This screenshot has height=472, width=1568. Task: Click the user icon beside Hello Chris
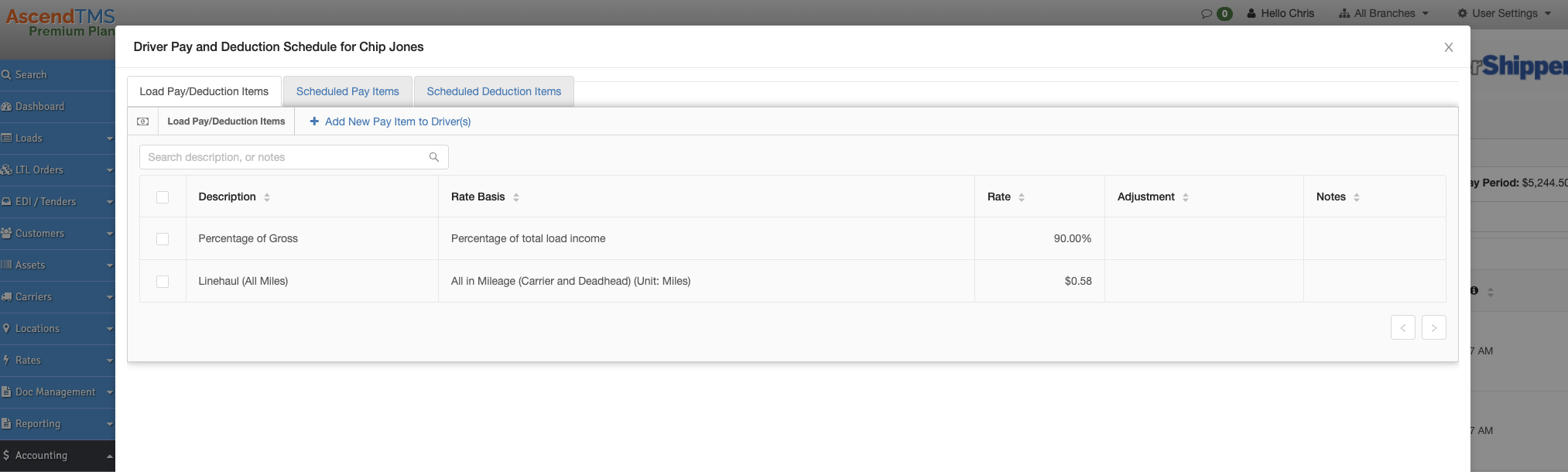click(1251, 14)
